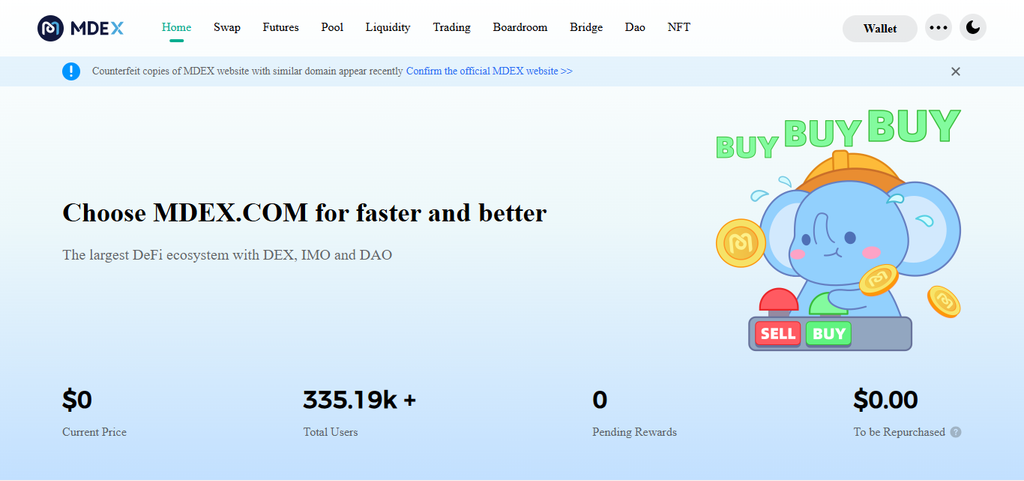Click the green BUY button graphic
The image size is (1024, 481).
(x=829, y=334)
